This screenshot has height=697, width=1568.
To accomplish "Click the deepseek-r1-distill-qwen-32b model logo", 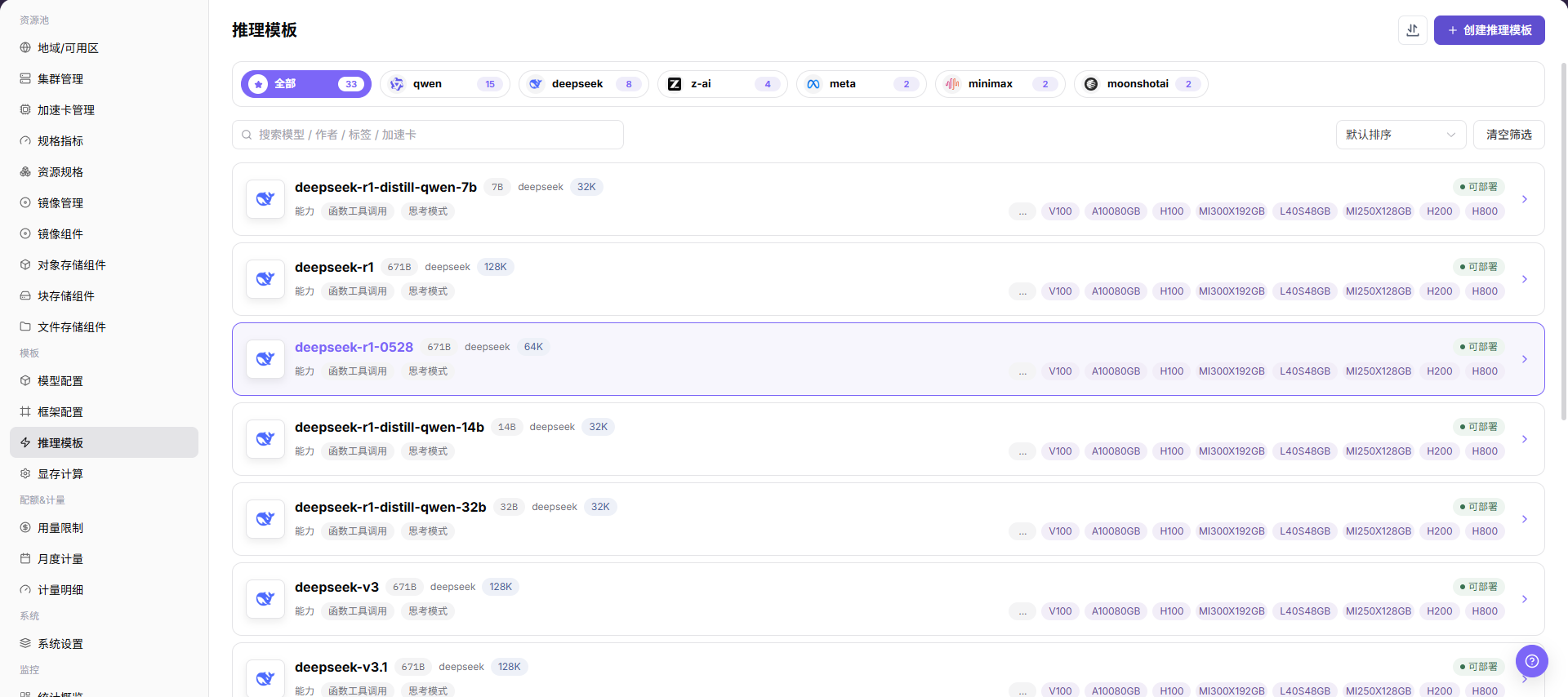I will tap(265, 519).
